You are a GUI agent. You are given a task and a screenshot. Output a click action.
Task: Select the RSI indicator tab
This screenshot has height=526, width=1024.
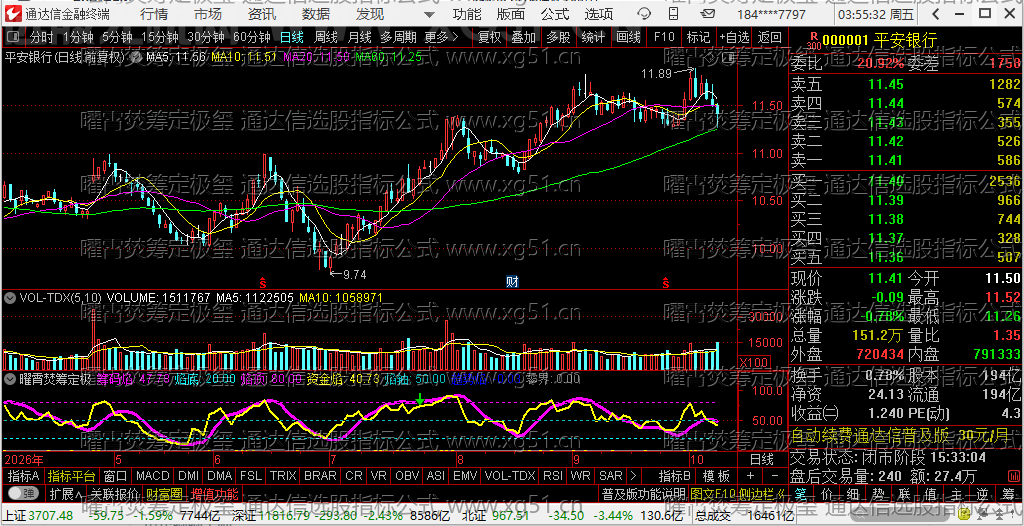tap(553, 476)
